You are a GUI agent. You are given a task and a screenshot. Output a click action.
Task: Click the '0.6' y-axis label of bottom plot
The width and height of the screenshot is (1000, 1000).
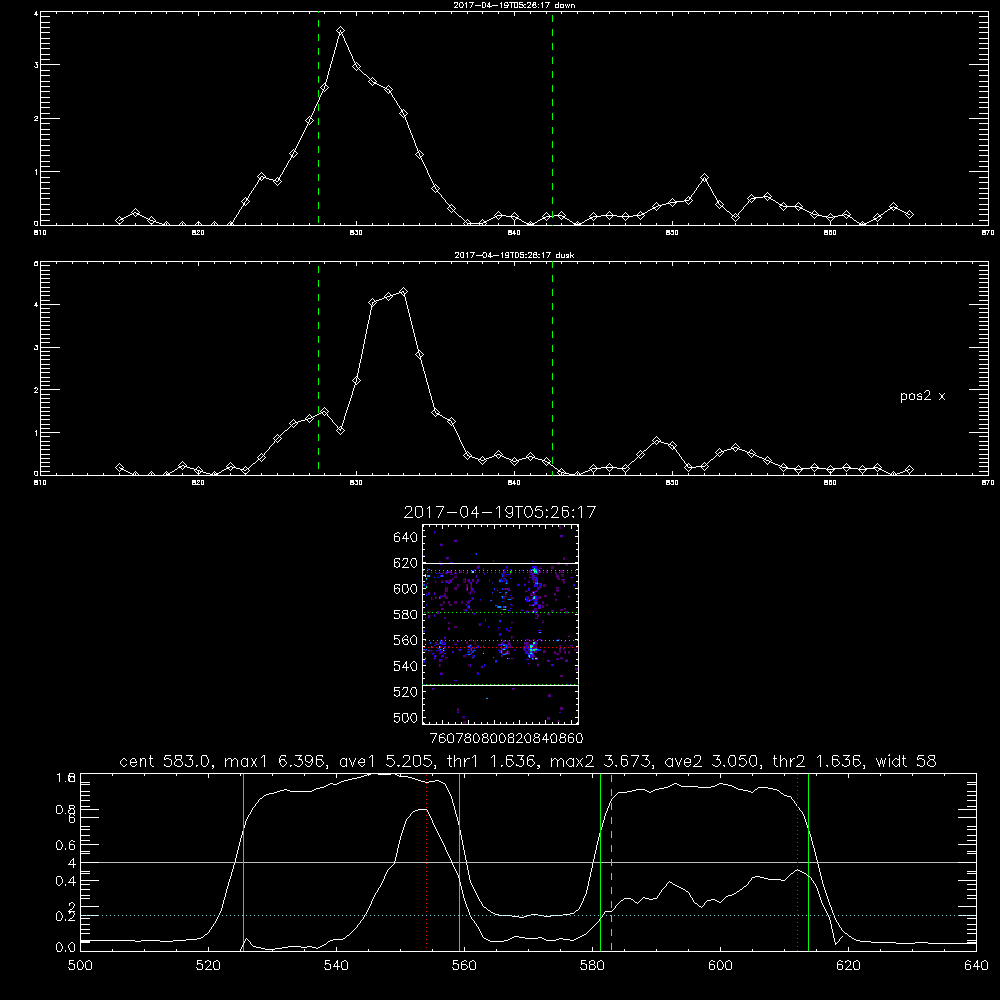pos(66,845)
